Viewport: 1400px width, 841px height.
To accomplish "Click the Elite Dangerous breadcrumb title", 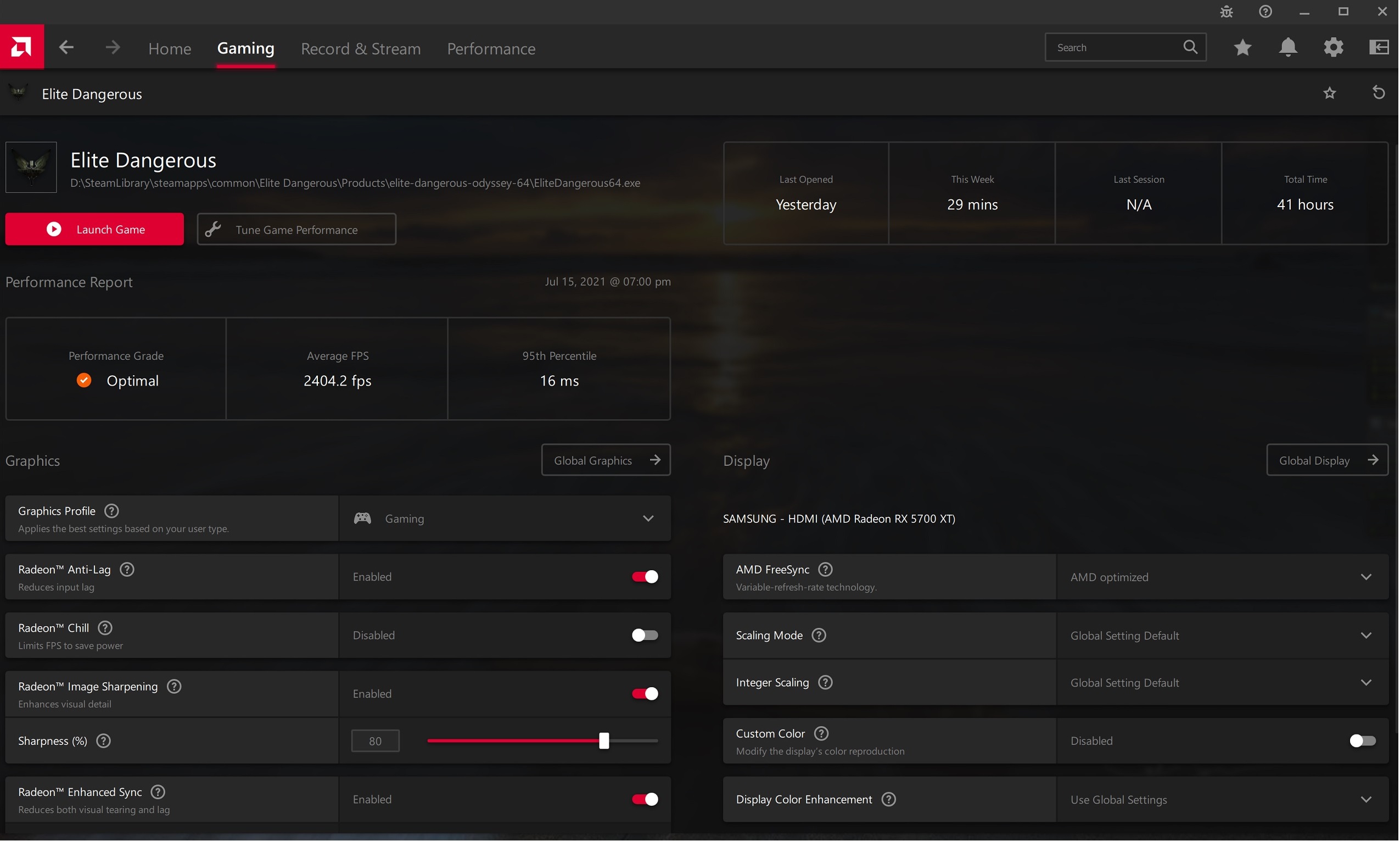I will tap(92, 94).
